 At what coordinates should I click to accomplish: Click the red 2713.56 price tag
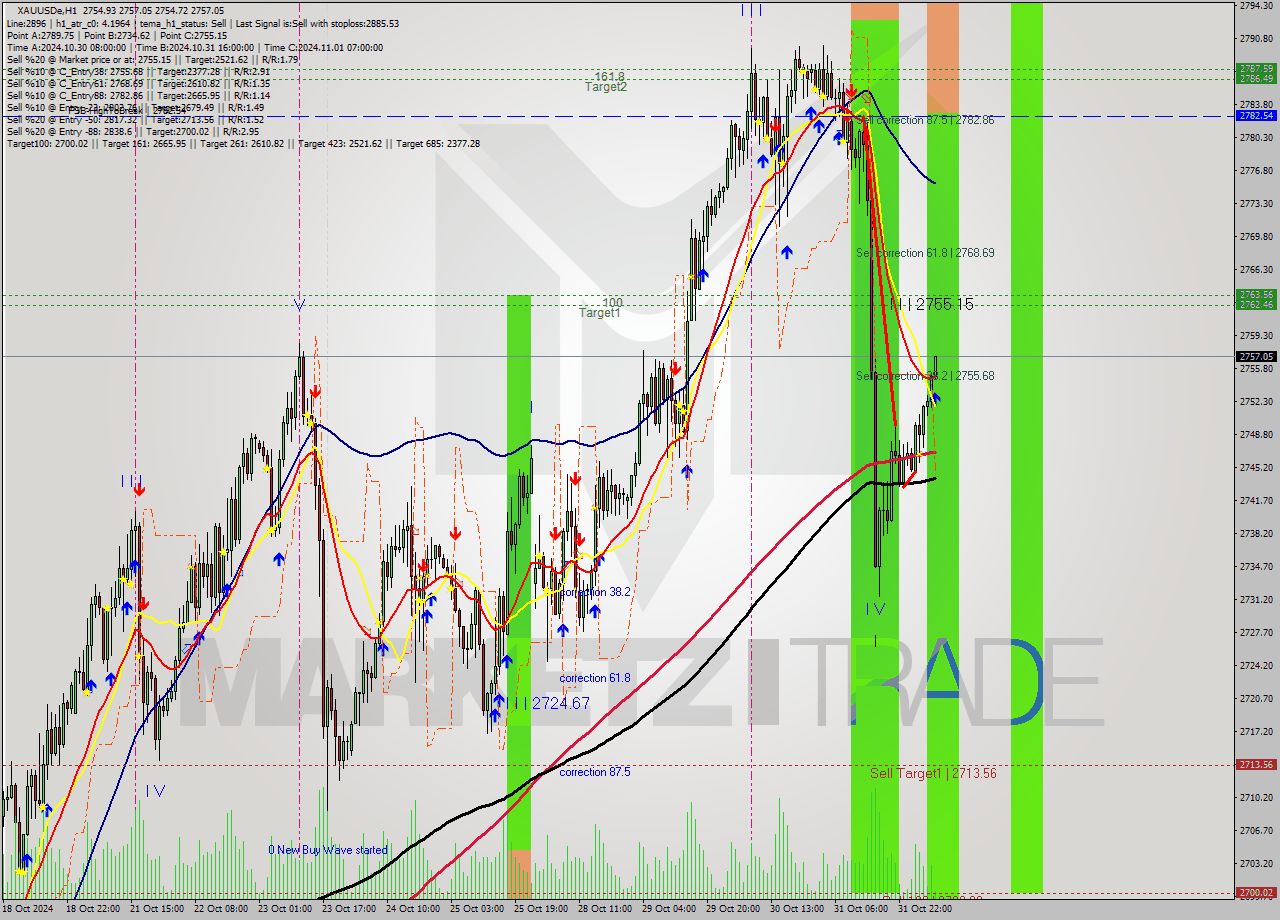point(1256,764)
